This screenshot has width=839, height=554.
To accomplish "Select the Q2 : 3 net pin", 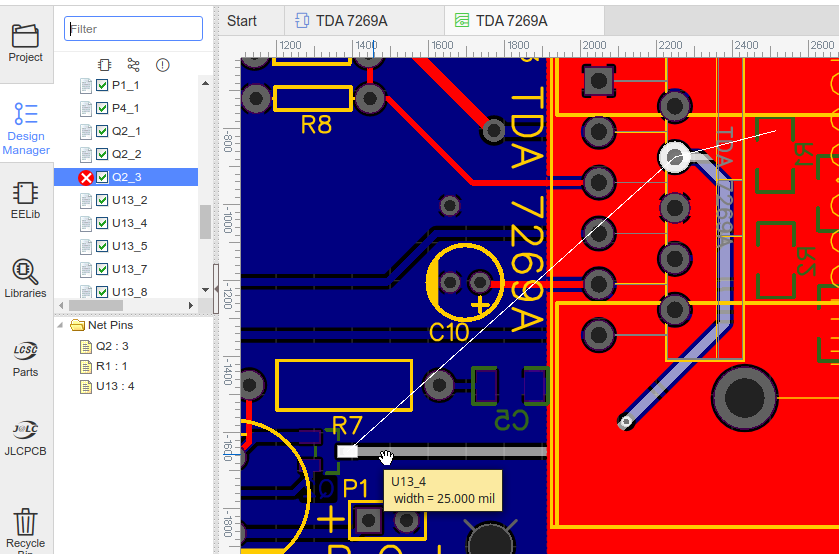I will 111,346.
